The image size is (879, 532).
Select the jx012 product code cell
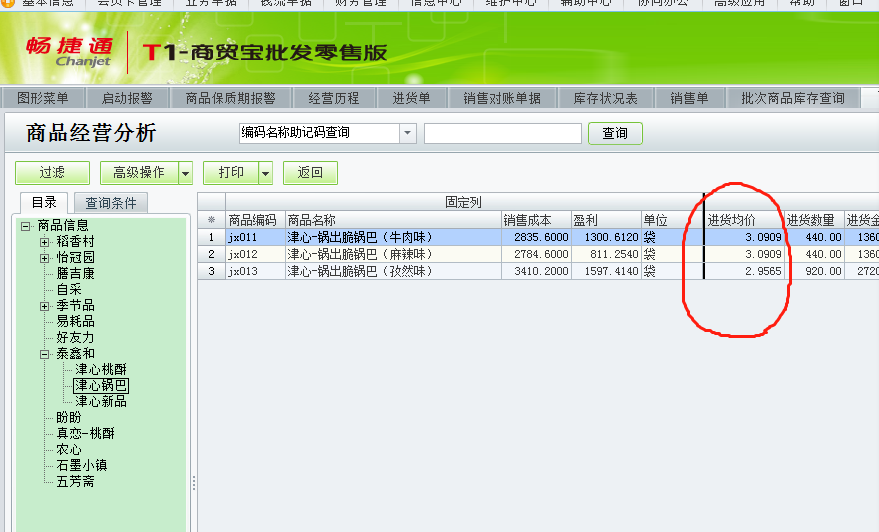click(x=255, y=255)
